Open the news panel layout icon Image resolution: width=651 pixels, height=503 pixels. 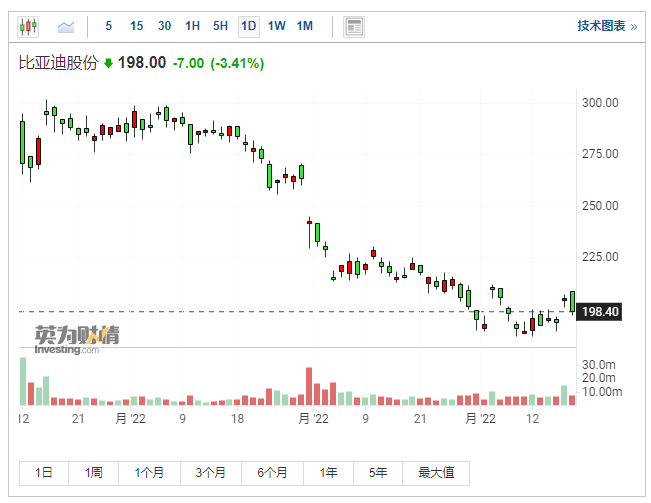coord(353,26)
